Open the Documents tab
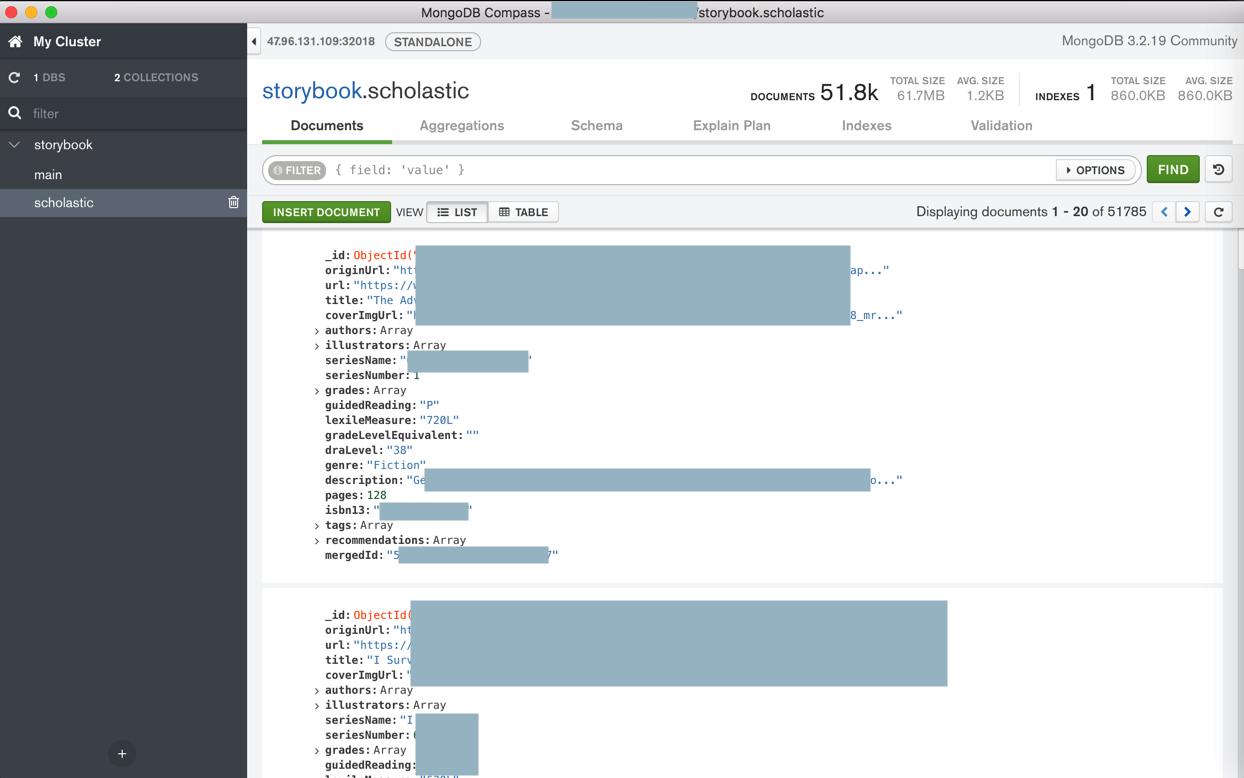 pyautogui.click(x=327, y=126)
